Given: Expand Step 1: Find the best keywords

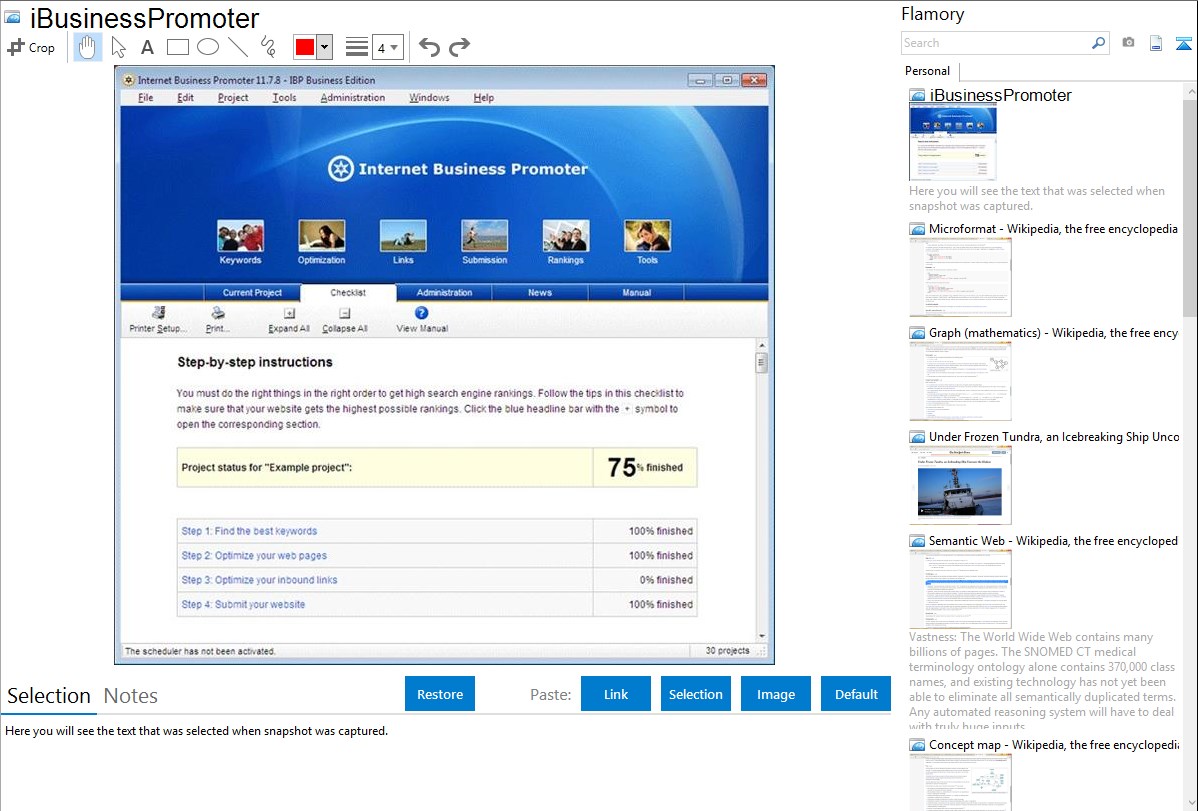Looking at the screenshot, I should click(249, 531).
